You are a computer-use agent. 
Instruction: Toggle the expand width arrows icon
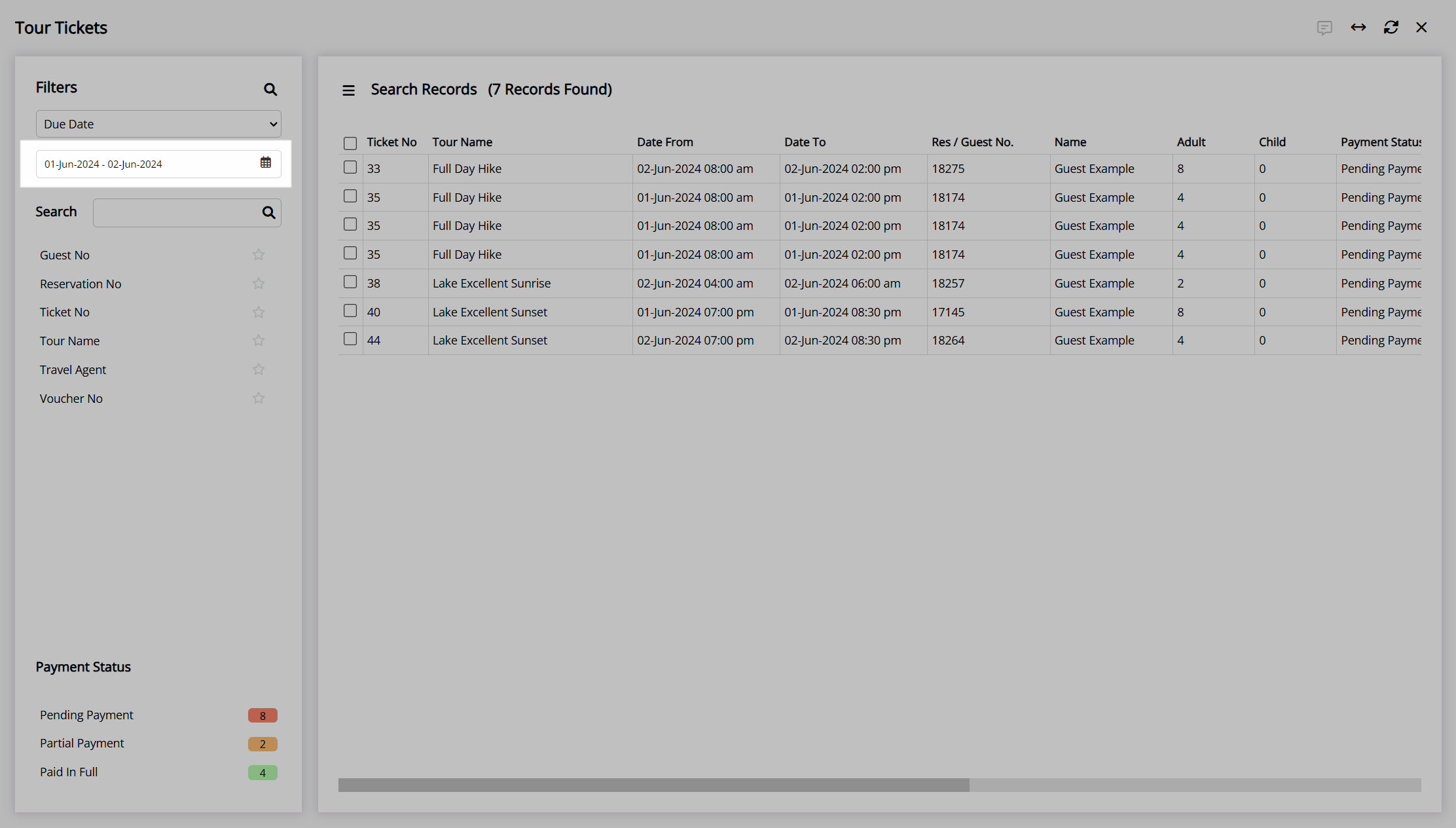click(x=1358, y=28)
